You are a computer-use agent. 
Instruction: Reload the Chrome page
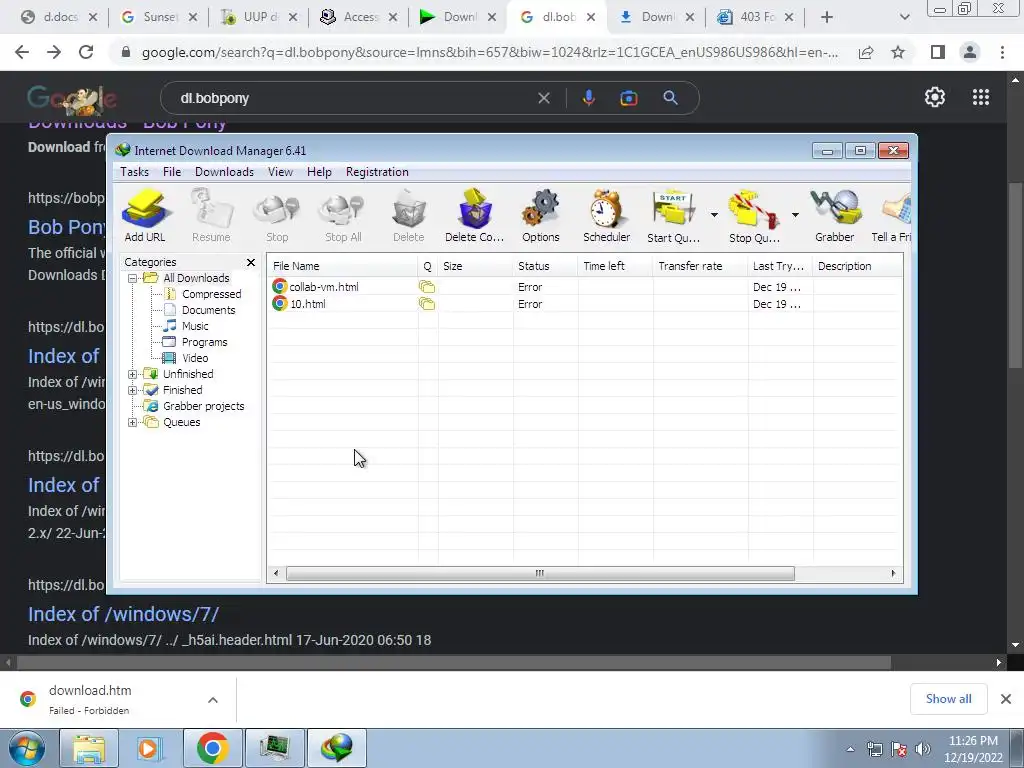coord(86,52)
